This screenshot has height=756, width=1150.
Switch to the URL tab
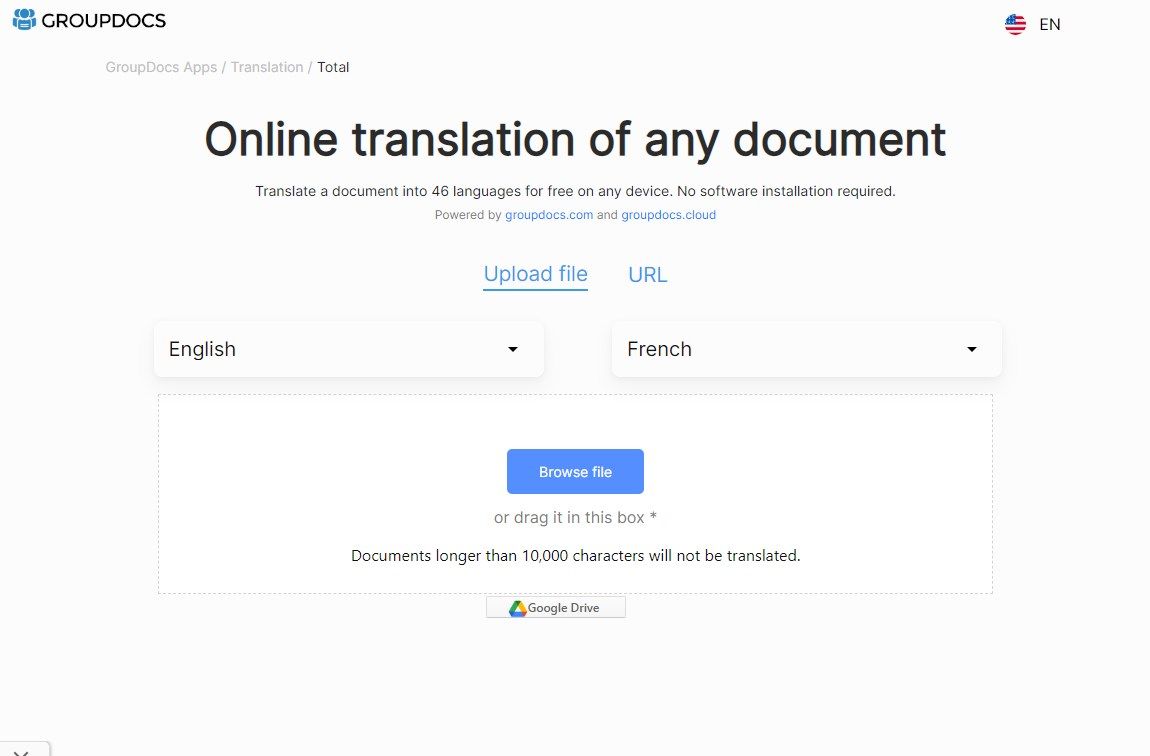pos(648,275)
